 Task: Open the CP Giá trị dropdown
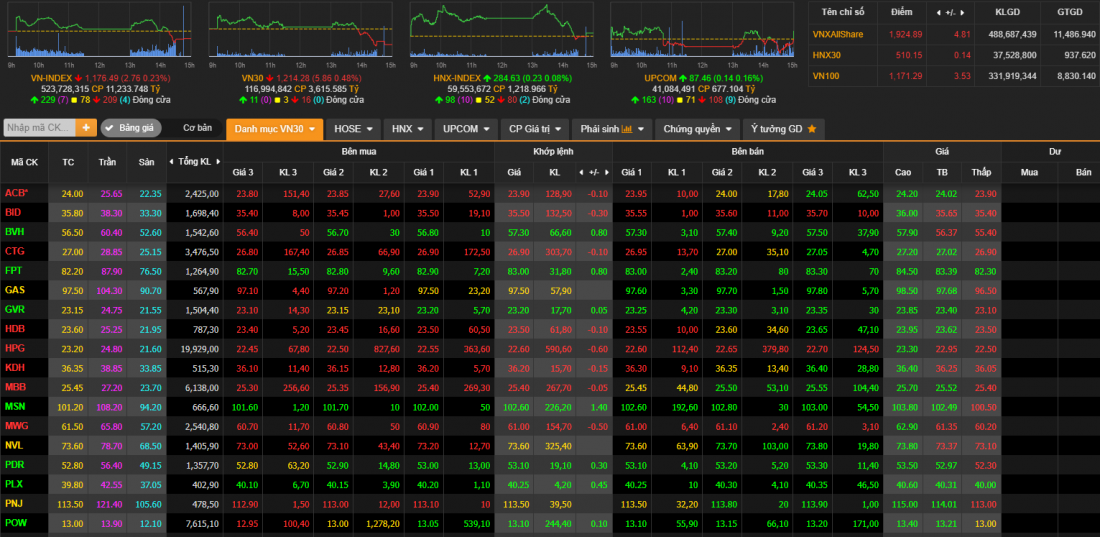tap(534, 129)
